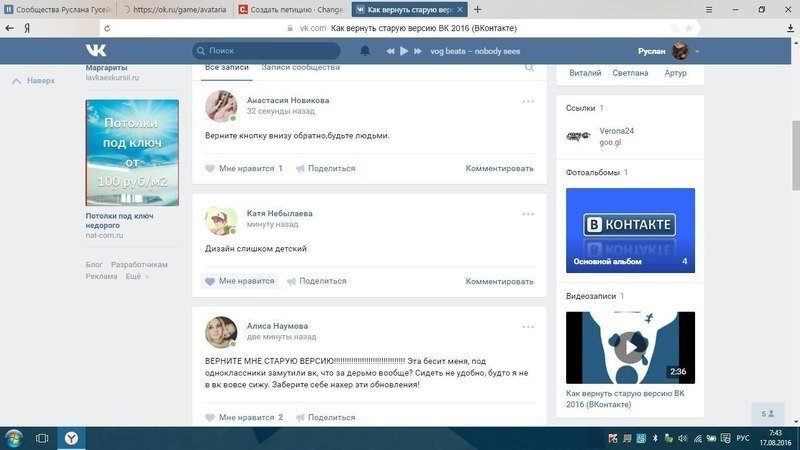
Task: Switch to the Создать петицию browser tab
Action: click(x=290, y=9)
